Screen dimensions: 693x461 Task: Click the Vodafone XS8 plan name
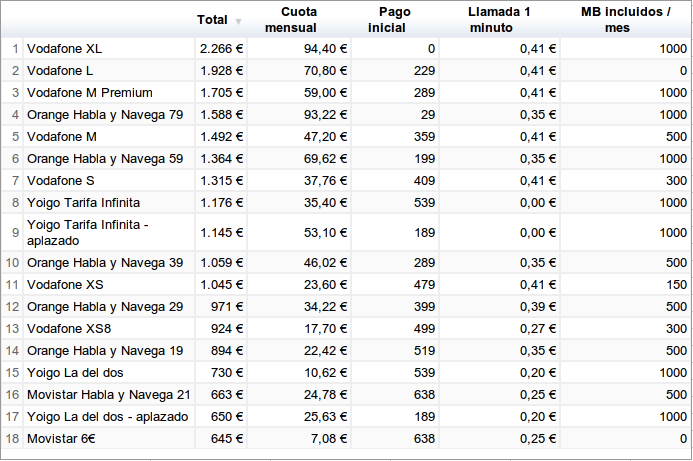[69, 329]
